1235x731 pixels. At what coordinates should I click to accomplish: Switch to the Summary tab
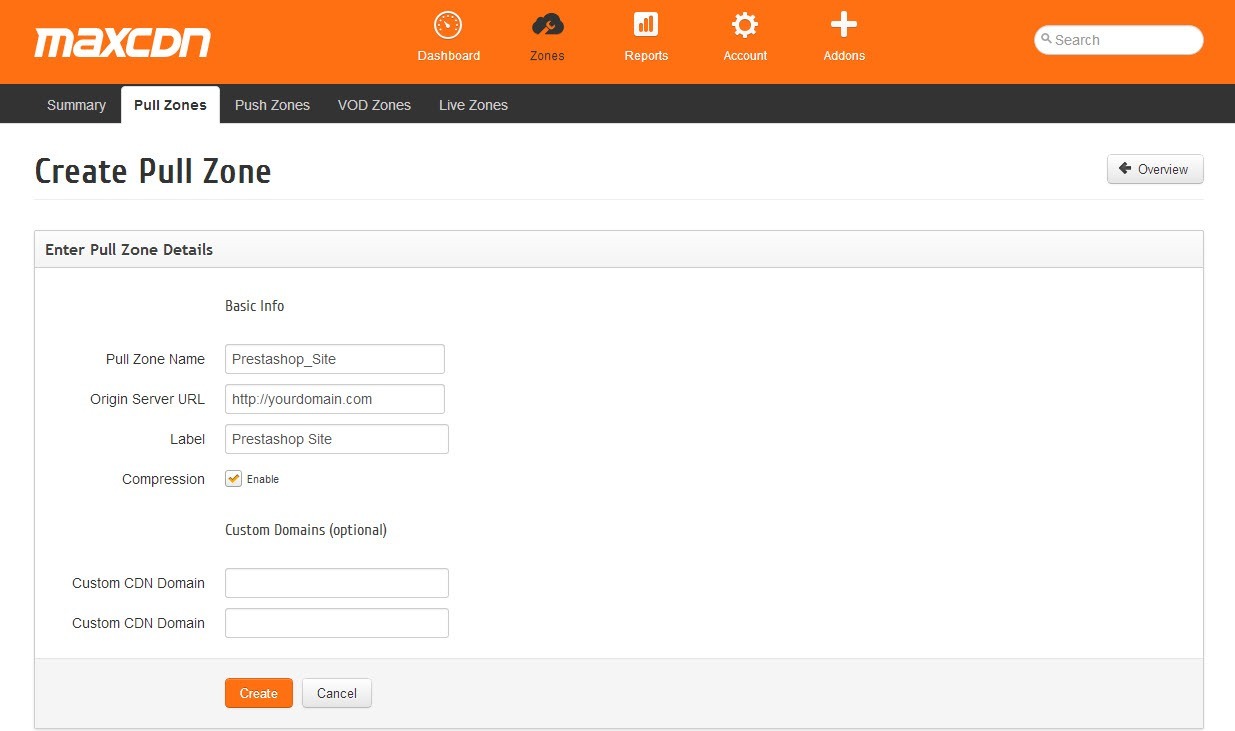coord(76,105)
